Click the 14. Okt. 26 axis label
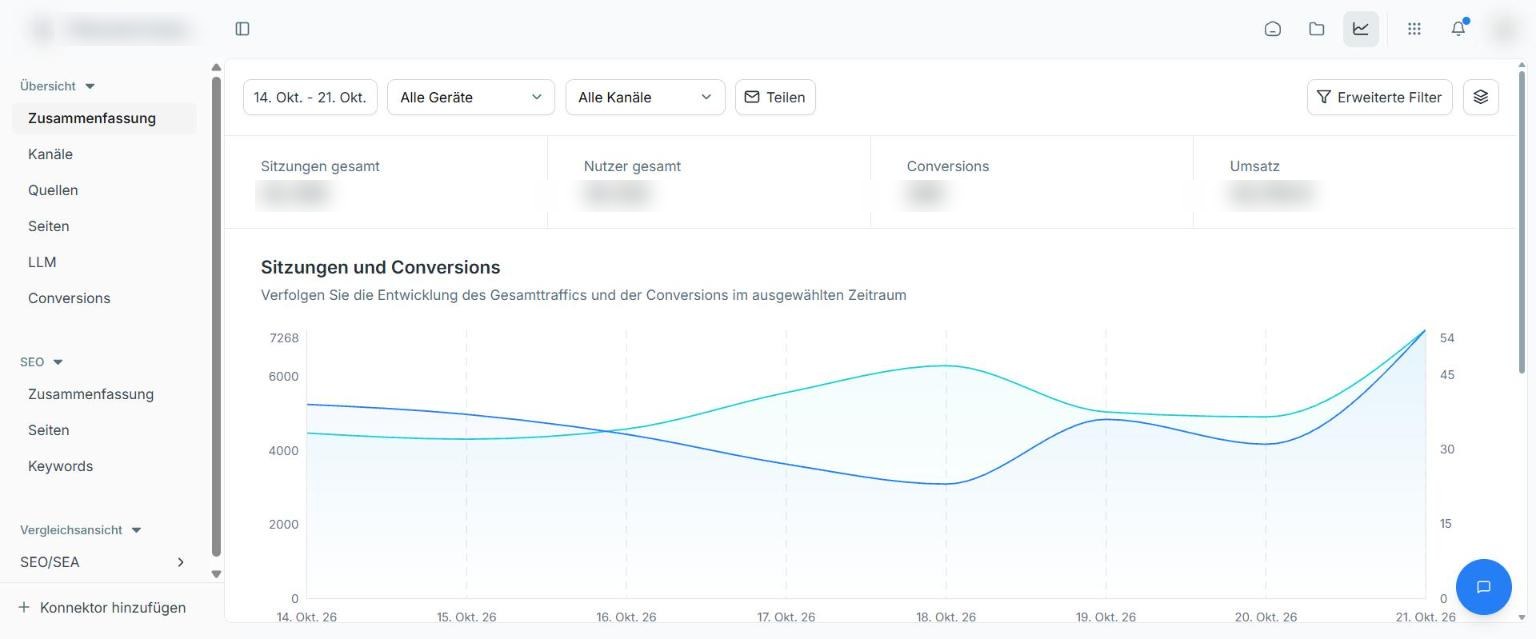1536x639 pixels. point(307,617)
